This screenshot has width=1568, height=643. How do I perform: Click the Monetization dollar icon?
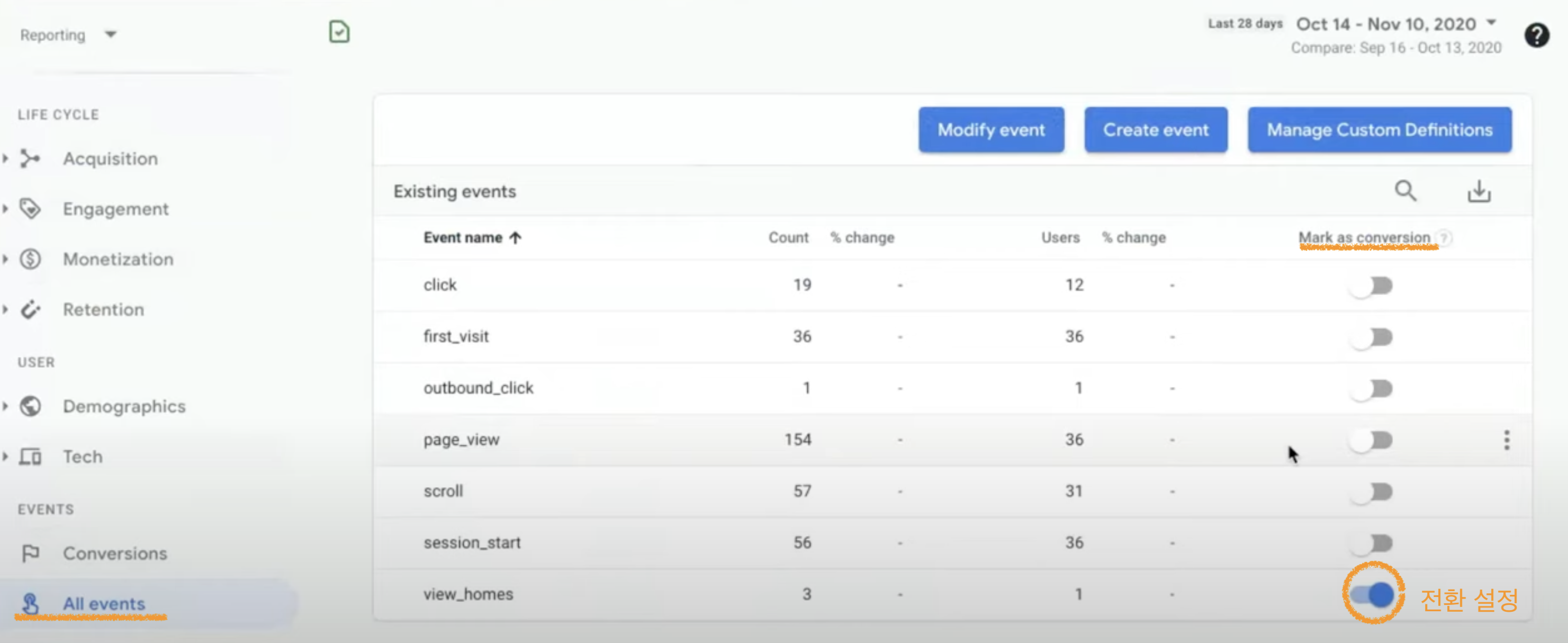30,260
